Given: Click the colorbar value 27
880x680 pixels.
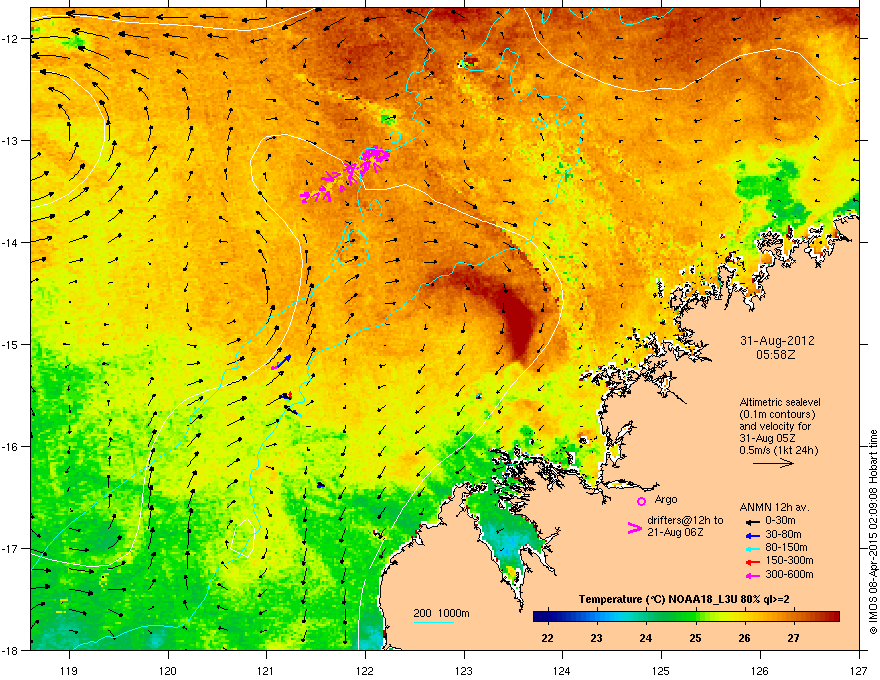Looking at the screenshot, I should coord(793,638).
